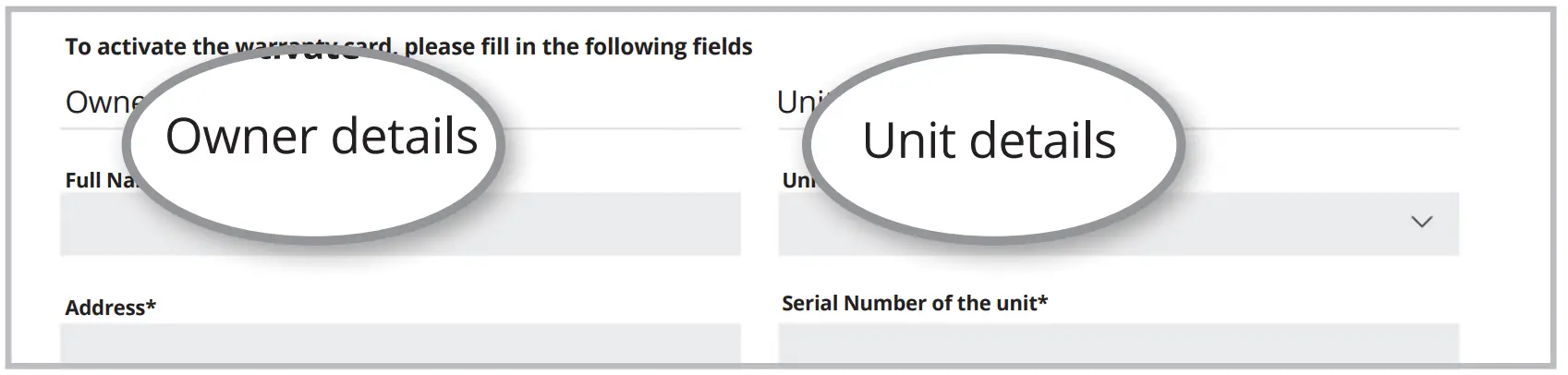This screenshot has height=375, width=1568.
Task: Select the small Owner section heading behind callout
Action: [100, 103]
